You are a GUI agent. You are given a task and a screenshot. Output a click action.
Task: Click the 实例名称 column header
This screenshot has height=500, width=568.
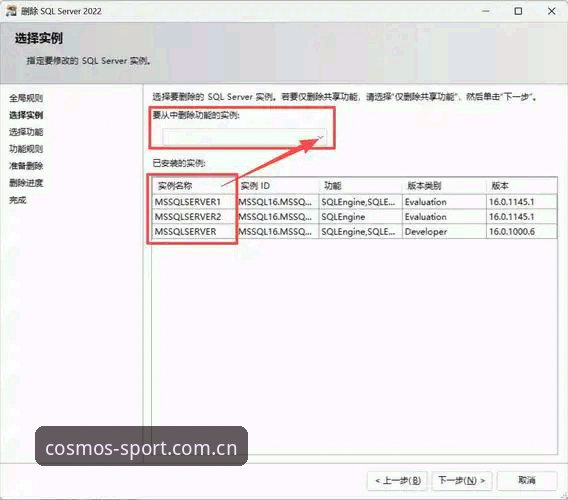click(x=194, y=186)
